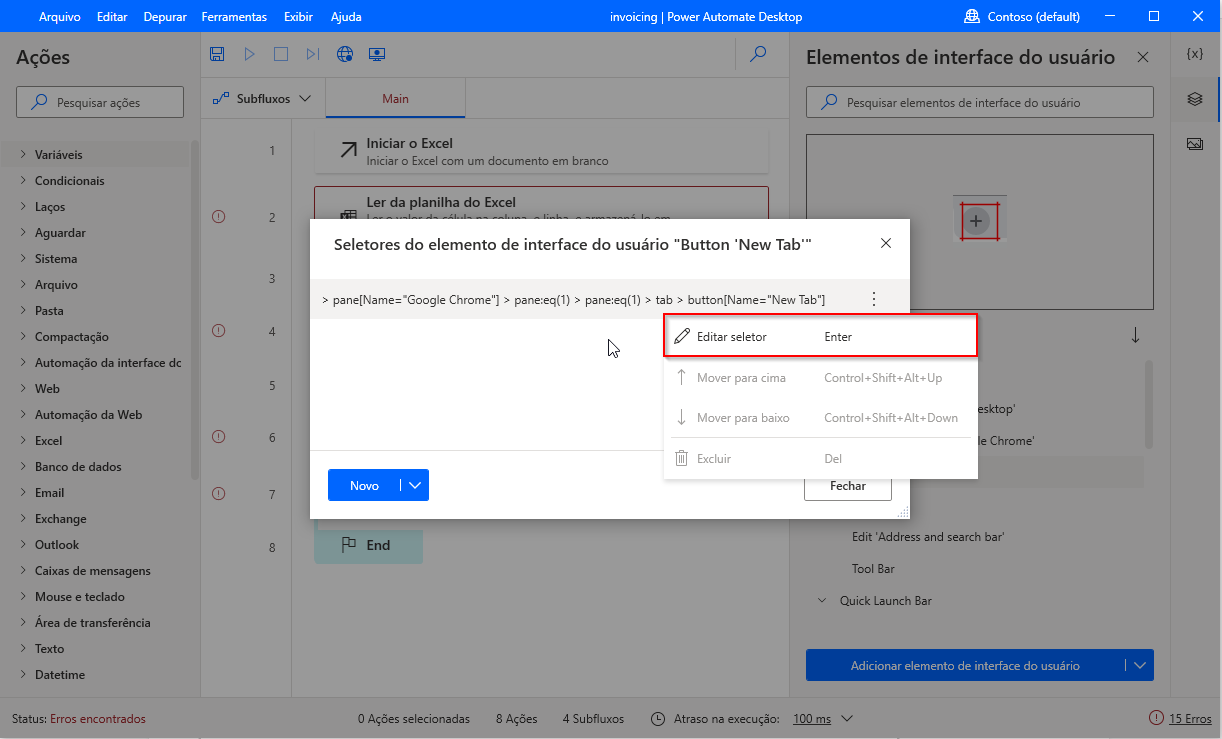Open the 'Adicionar elemento' split-button arrow
1222x739 pixels.
tap(1139, 665)
